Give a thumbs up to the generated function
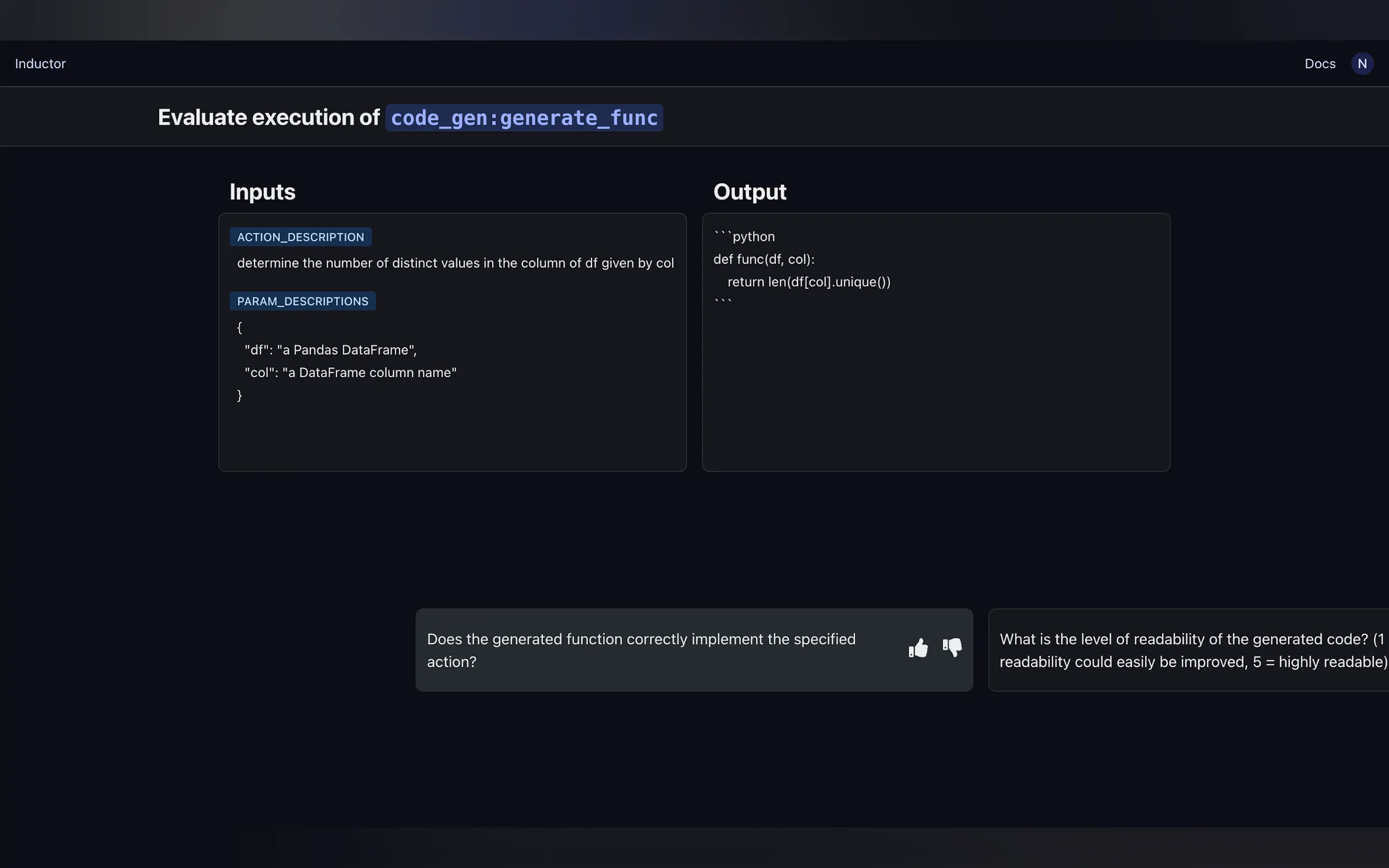 point(918,648)
